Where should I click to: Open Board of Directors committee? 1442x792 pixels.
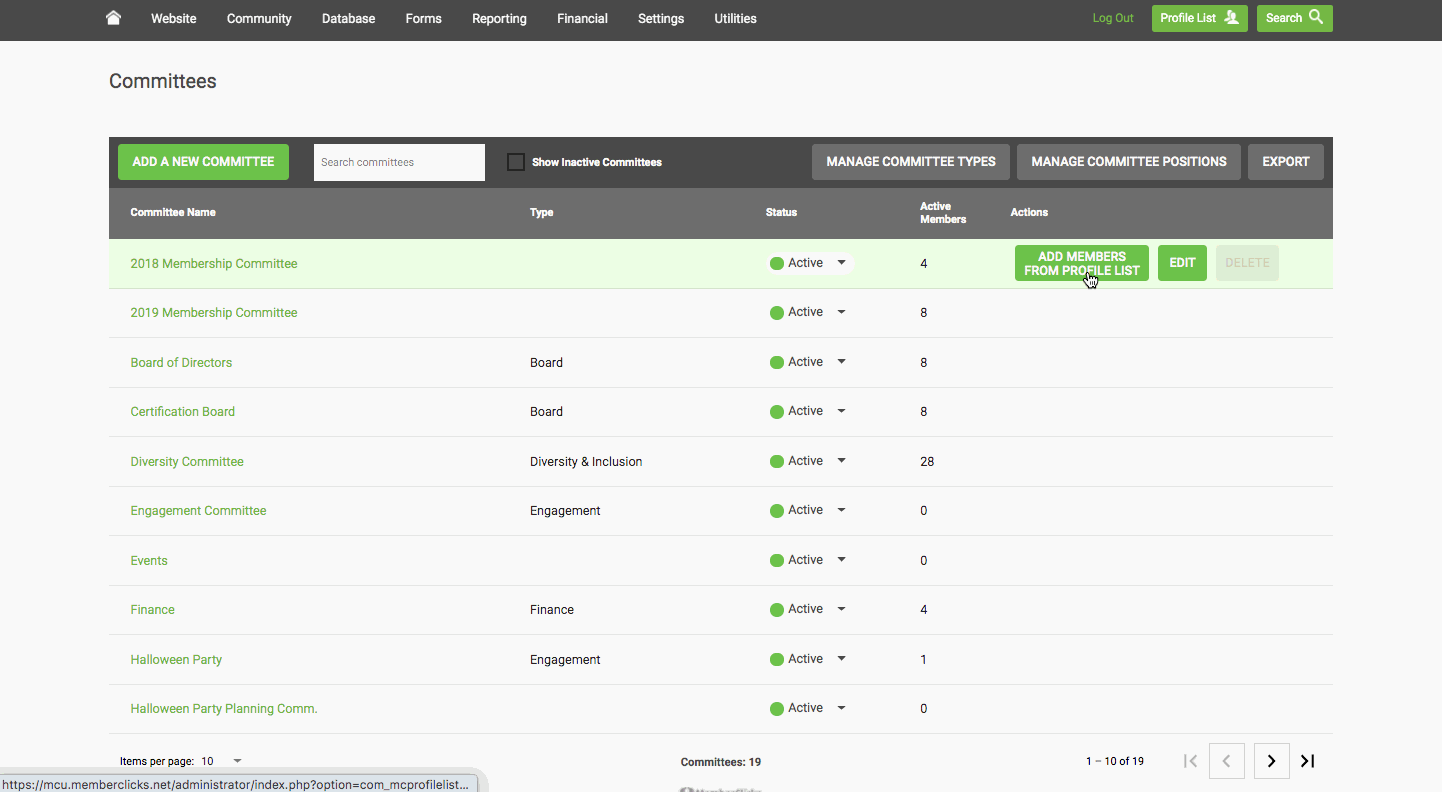click(181, 363)
